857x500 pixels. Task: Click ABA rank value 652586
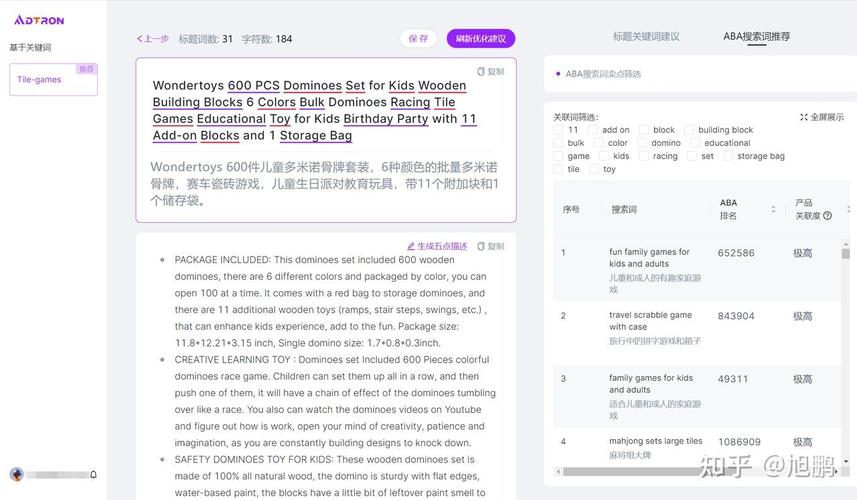coord(736,253)
